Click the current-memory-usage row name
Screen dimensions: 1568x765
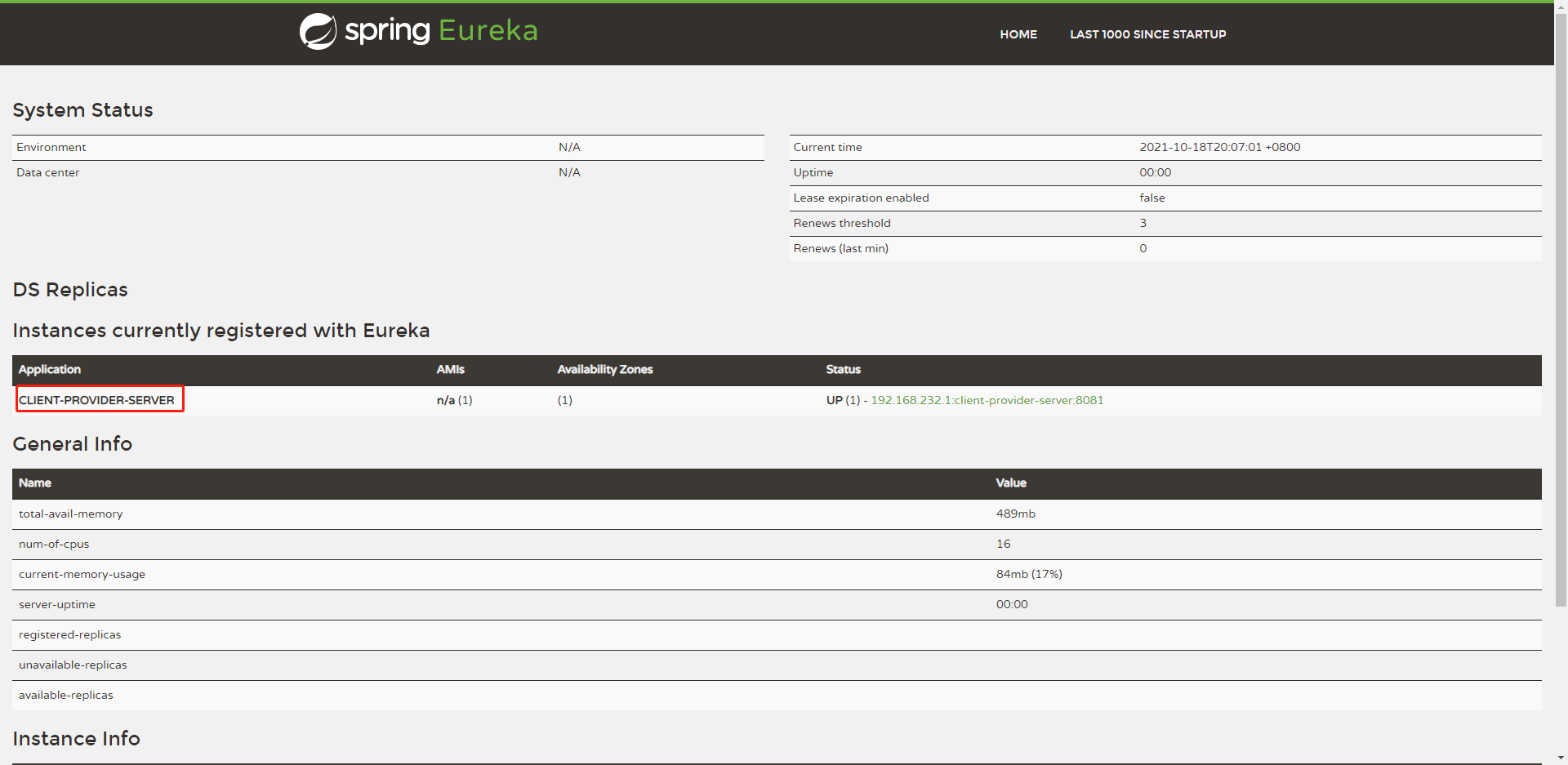click(82, 574)
